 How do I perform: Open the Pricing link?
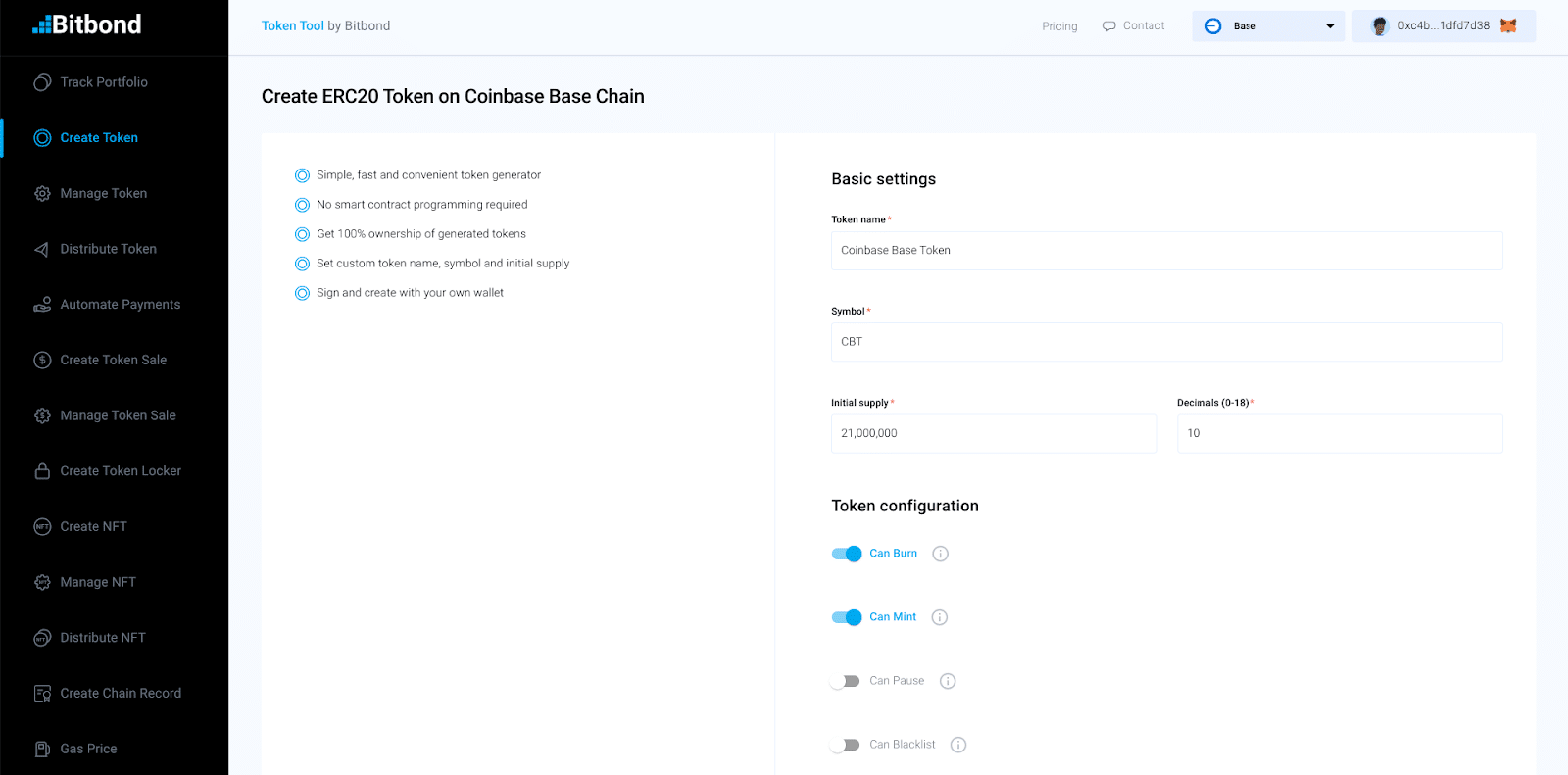[1059, 26]
